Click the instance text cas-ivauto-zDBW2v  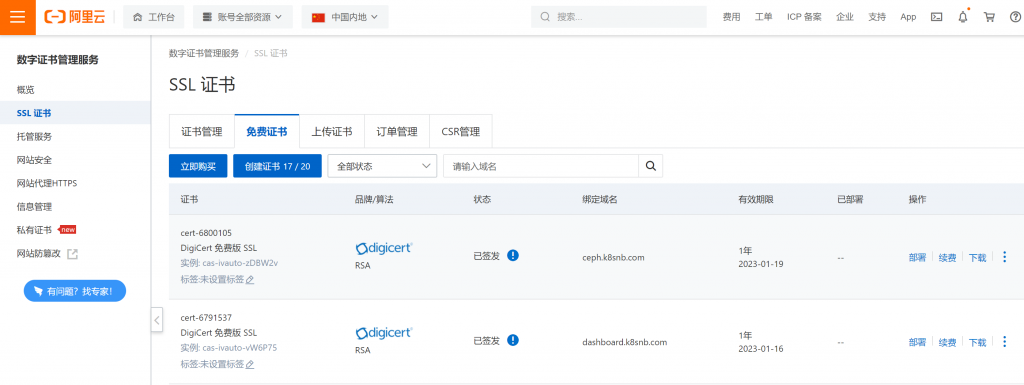(240, 263)
